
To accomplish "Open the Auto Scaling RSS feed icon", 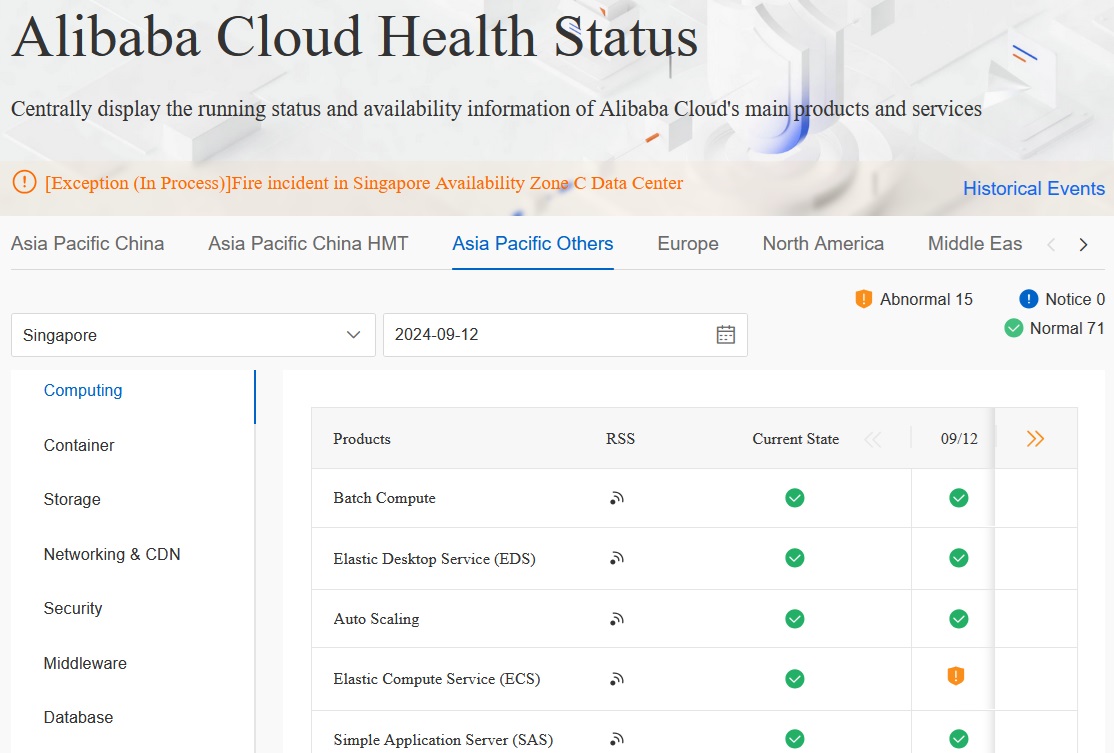I will [617, 619].
